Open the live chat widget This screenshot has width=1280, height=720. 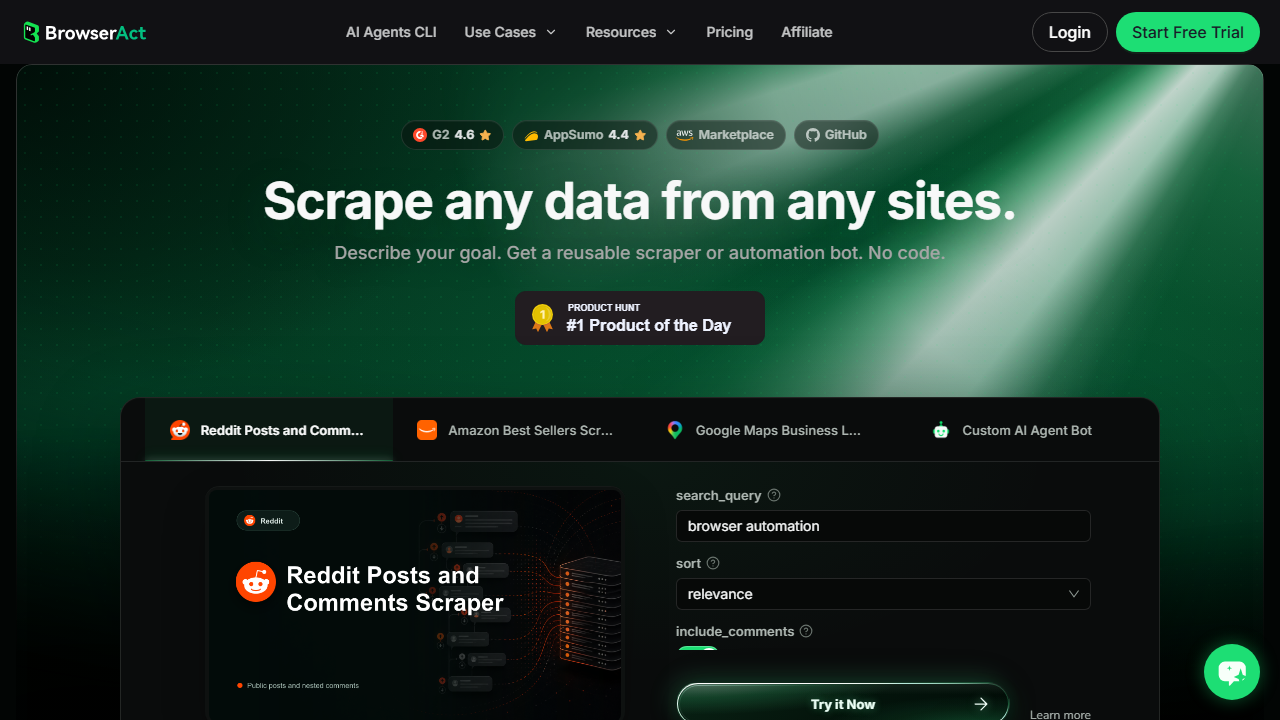coord(1232,672)
